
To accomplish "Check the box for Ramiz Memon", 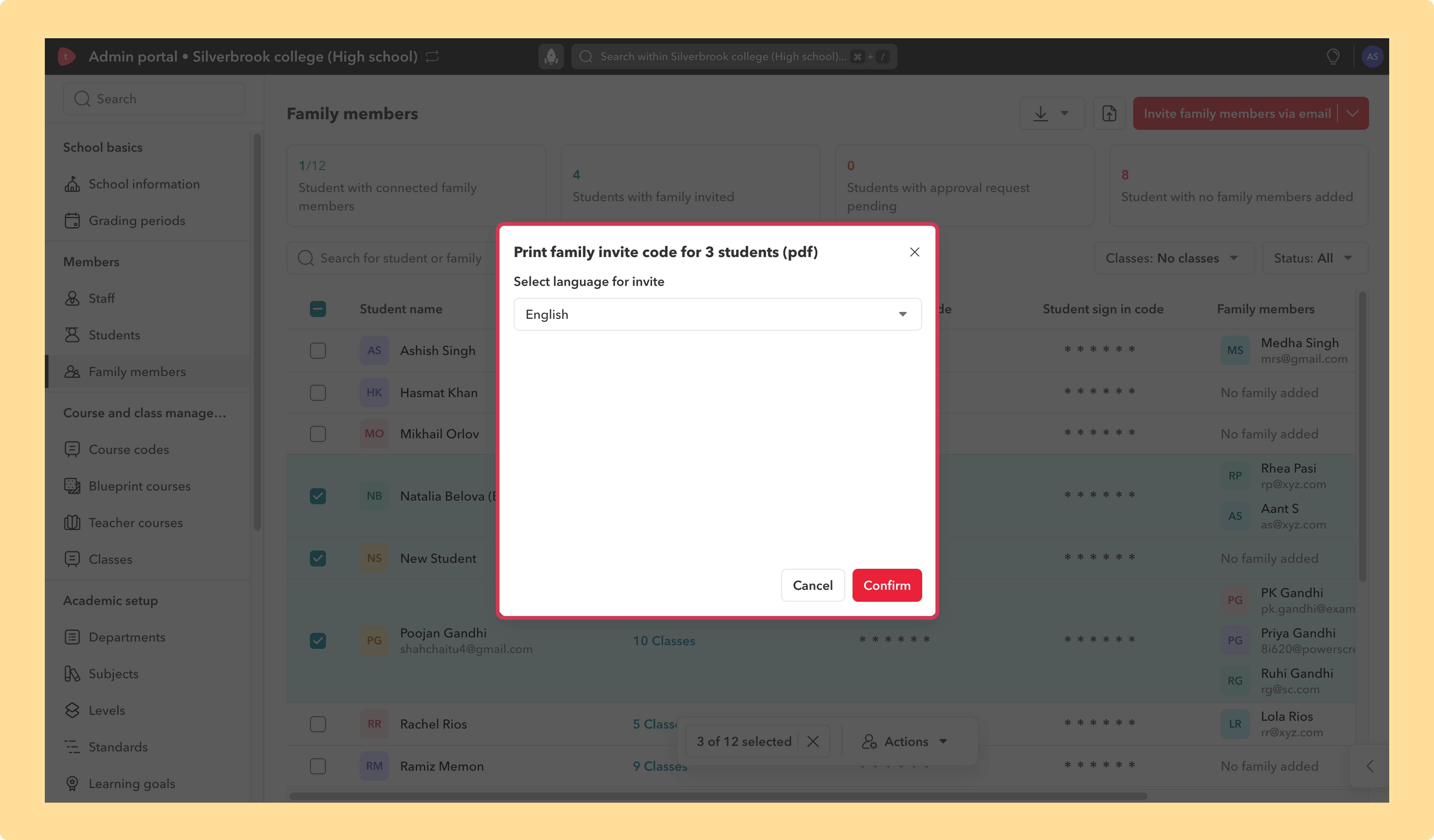I will tap(317, 766).
